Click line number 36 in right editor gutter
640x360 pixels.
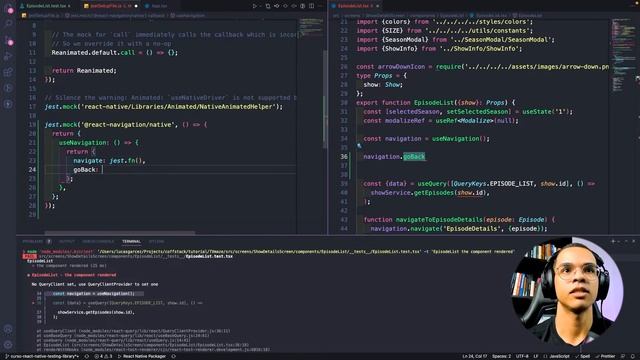tap(344, 157)
